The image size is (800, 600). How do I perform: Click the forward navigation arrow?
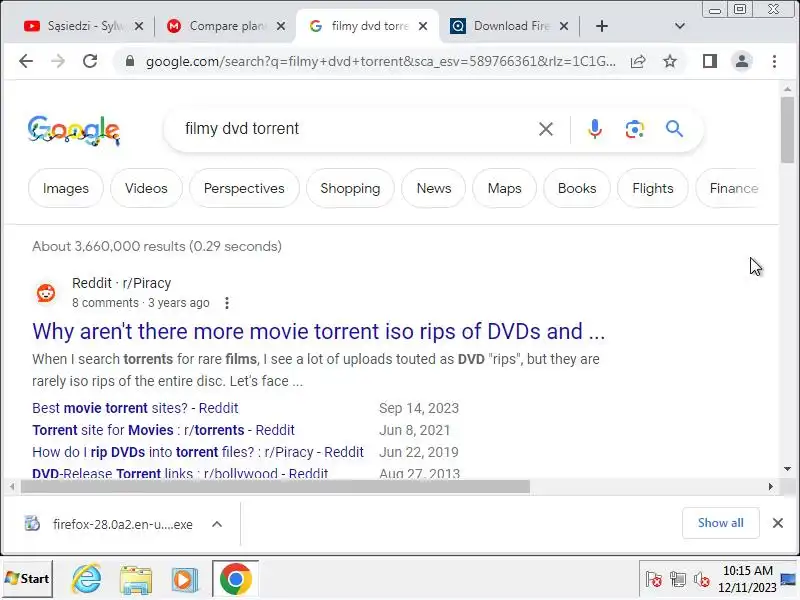click(58, 61)
